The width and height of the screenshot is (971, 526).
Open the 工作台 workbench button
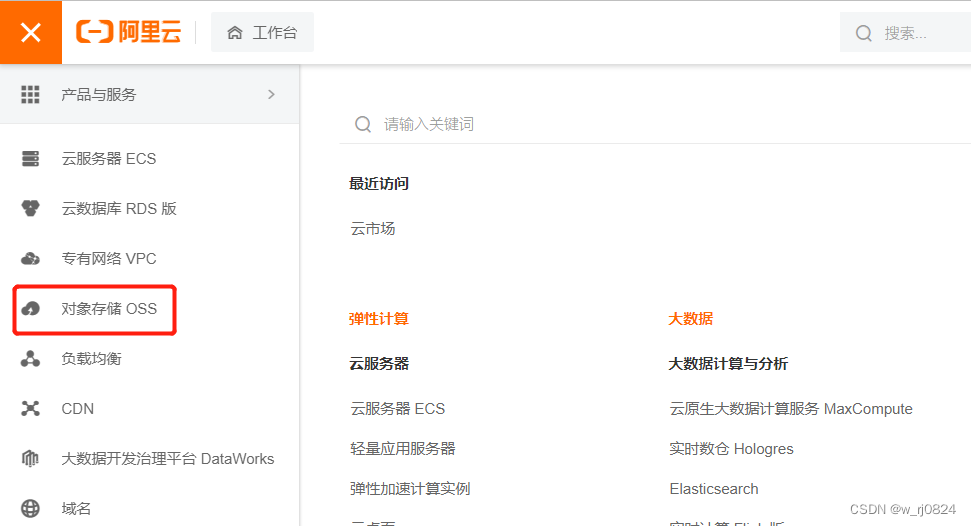[x=262, y=32]
